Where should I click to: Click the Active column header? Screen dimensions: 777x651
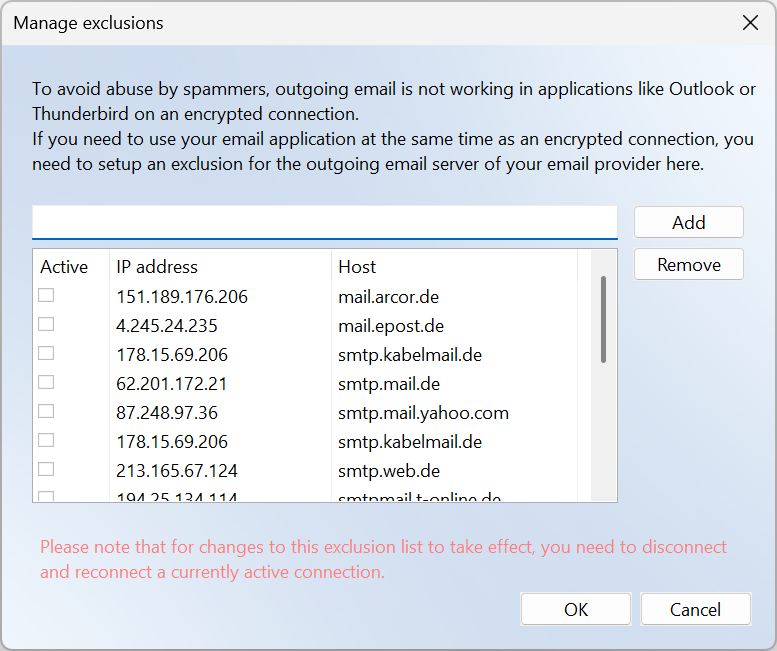(x=64, y=267)
